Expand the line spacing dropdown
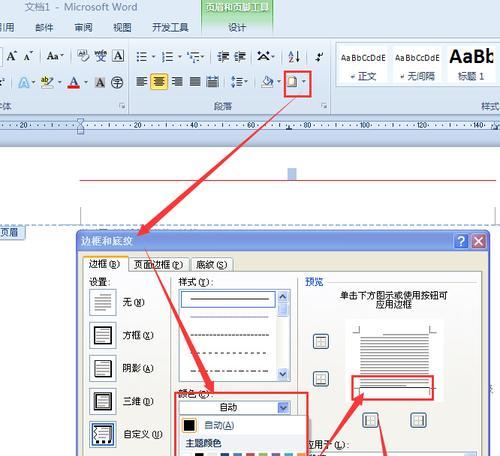Image resolution: width=500 pixels, height=456 pixels. [240, 82]
